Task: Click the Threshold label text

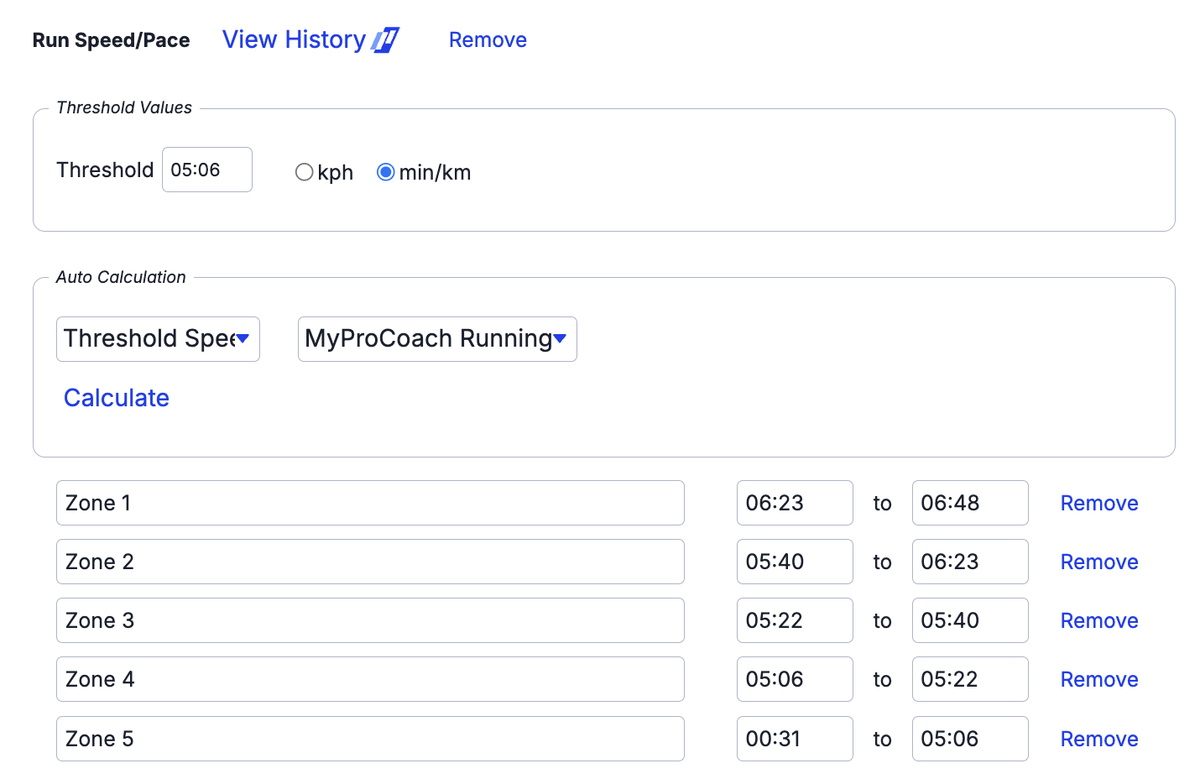Action: pyautogui.click(x=105, y=170)
